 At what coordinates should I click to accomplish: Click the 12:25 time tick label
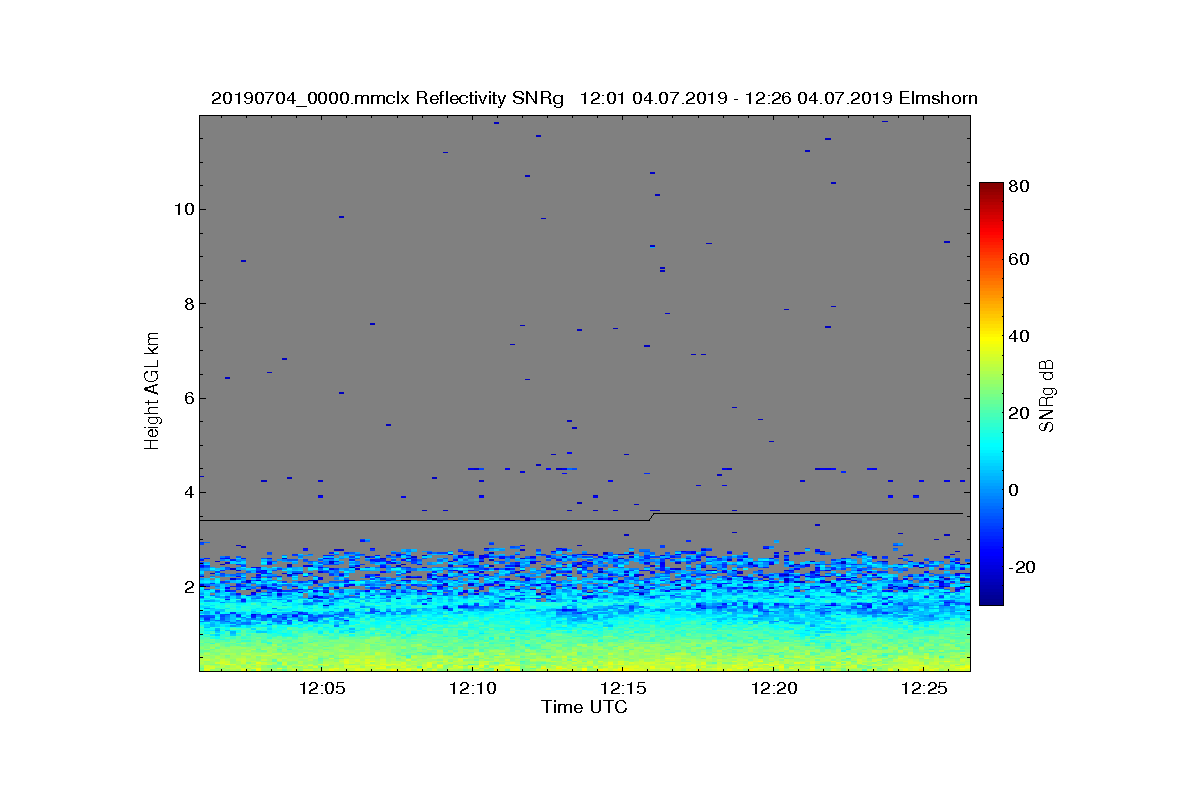(x=924, y=688)
